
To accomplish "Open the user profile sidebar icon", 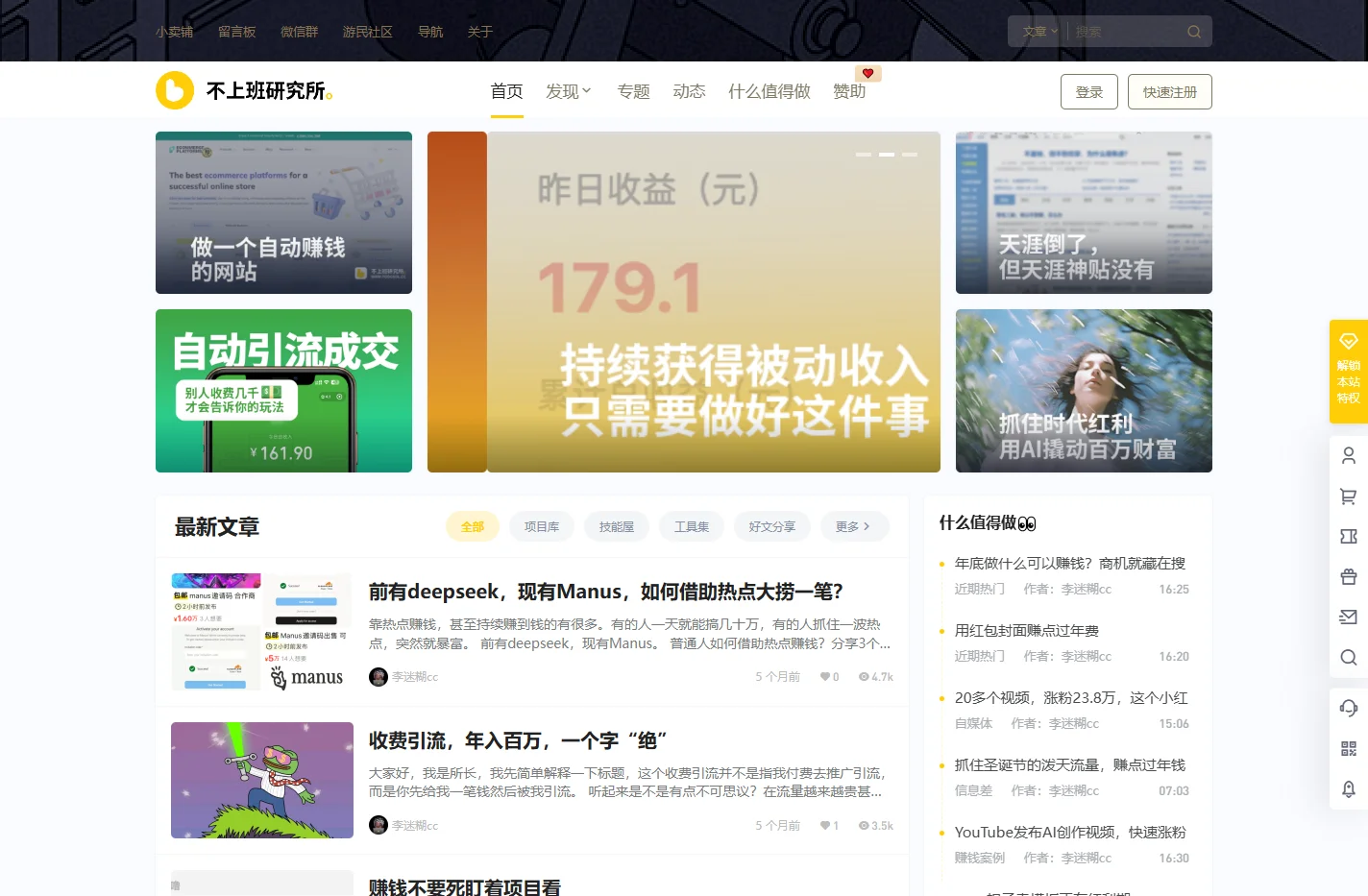I will coord(1349,455).
